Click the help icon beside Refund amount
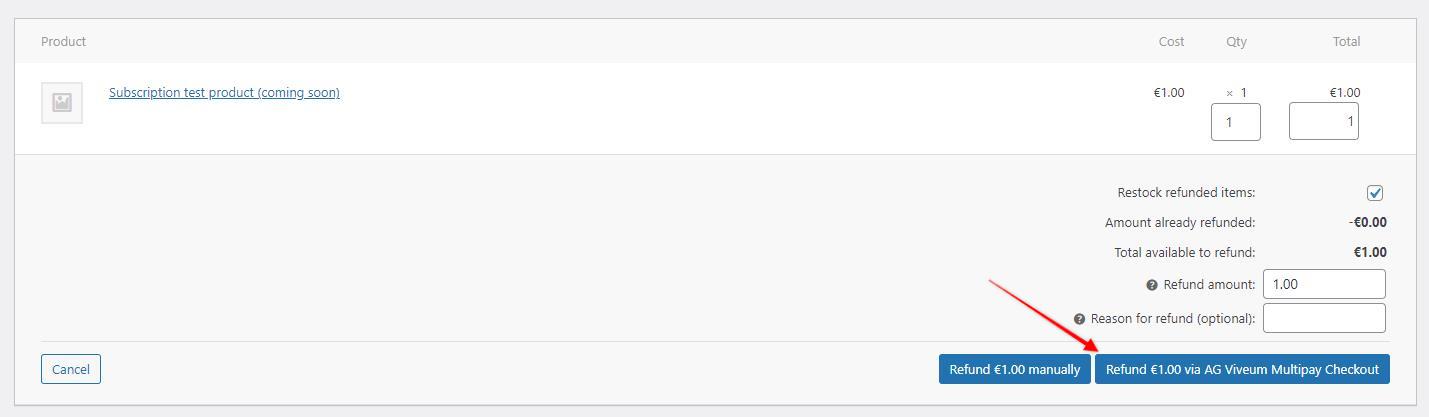The width and height of the screenshot is (1429, 417). [1152, 285]
